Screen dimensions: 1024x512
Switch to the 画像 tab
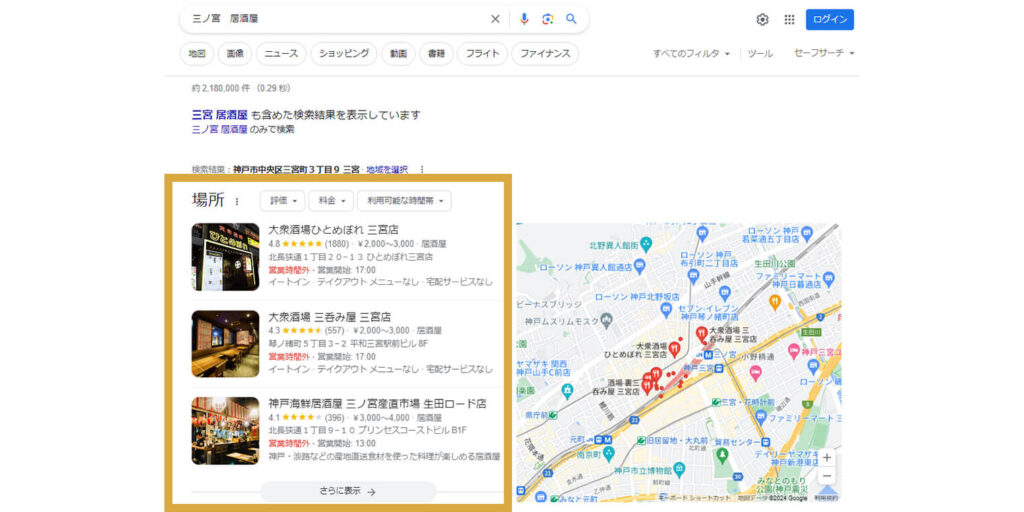pos(234,54)
